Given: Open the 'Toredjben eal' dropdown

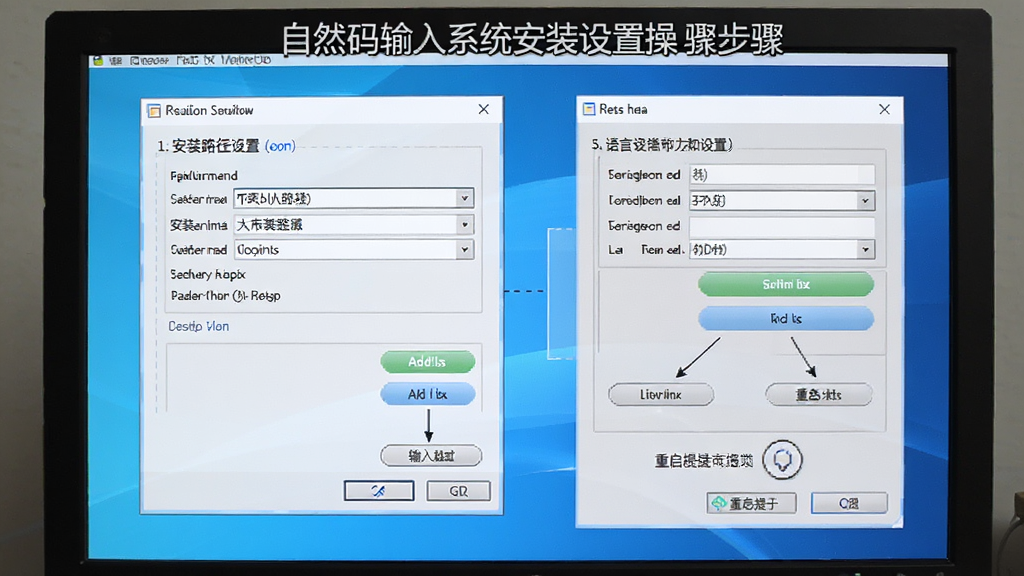Looking at the screenshot, I should point(865,200).
